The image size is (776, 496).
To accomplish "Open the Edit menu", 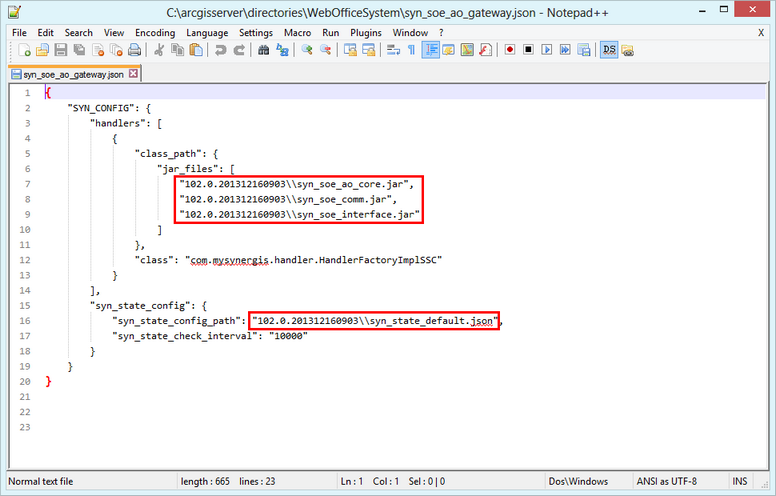I will pyautogui.click(x=46, y=33).
